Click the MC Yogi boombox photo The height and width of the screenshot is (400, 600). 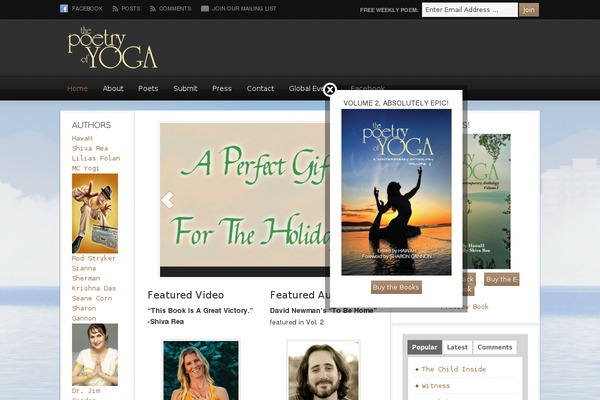(95, 213)
